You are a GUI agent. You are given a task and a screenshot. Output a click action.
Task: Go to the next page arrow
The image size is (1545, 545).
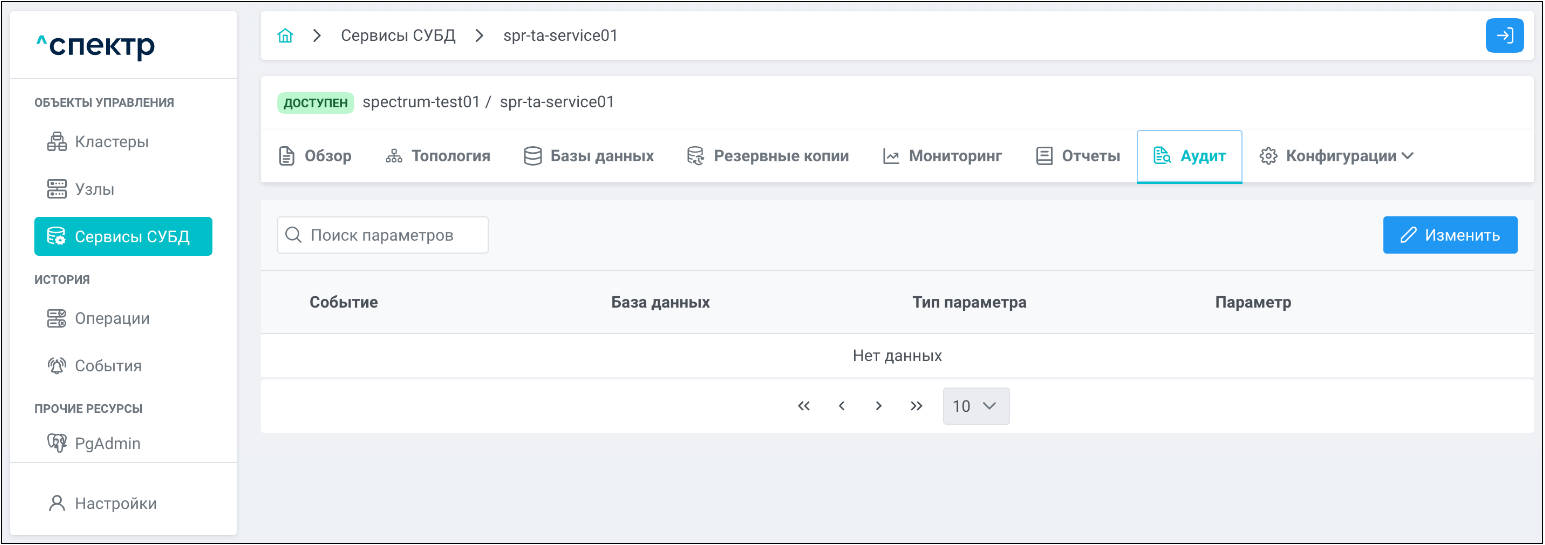878,406
